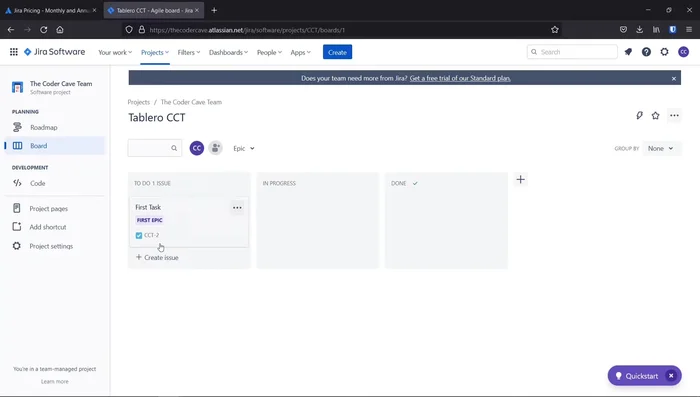
Task: Click Create issue in To Do column
Action: tap(157, 257)
